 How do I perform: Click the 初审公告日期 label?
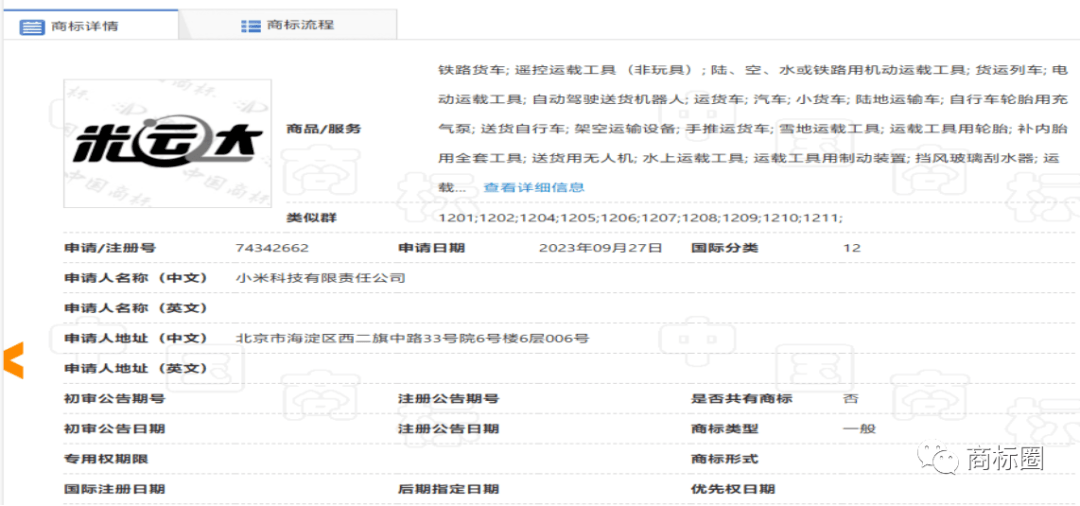tap(114, 429)
